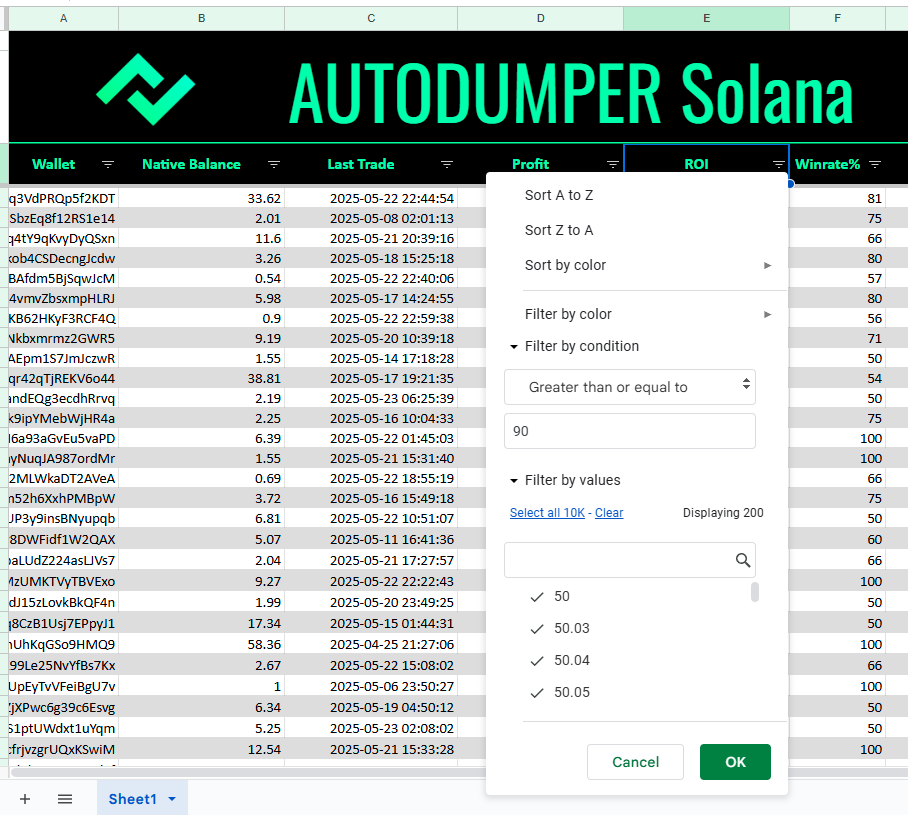Click the AutoDumper logo image
908x815 pixels.
[146, 89]
